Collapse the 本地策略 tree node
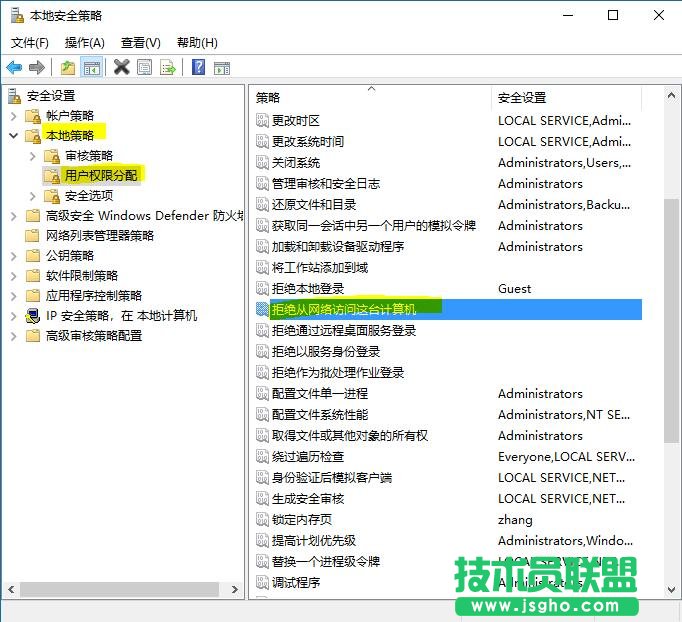The image size is (682, 622). click(13, 136)
